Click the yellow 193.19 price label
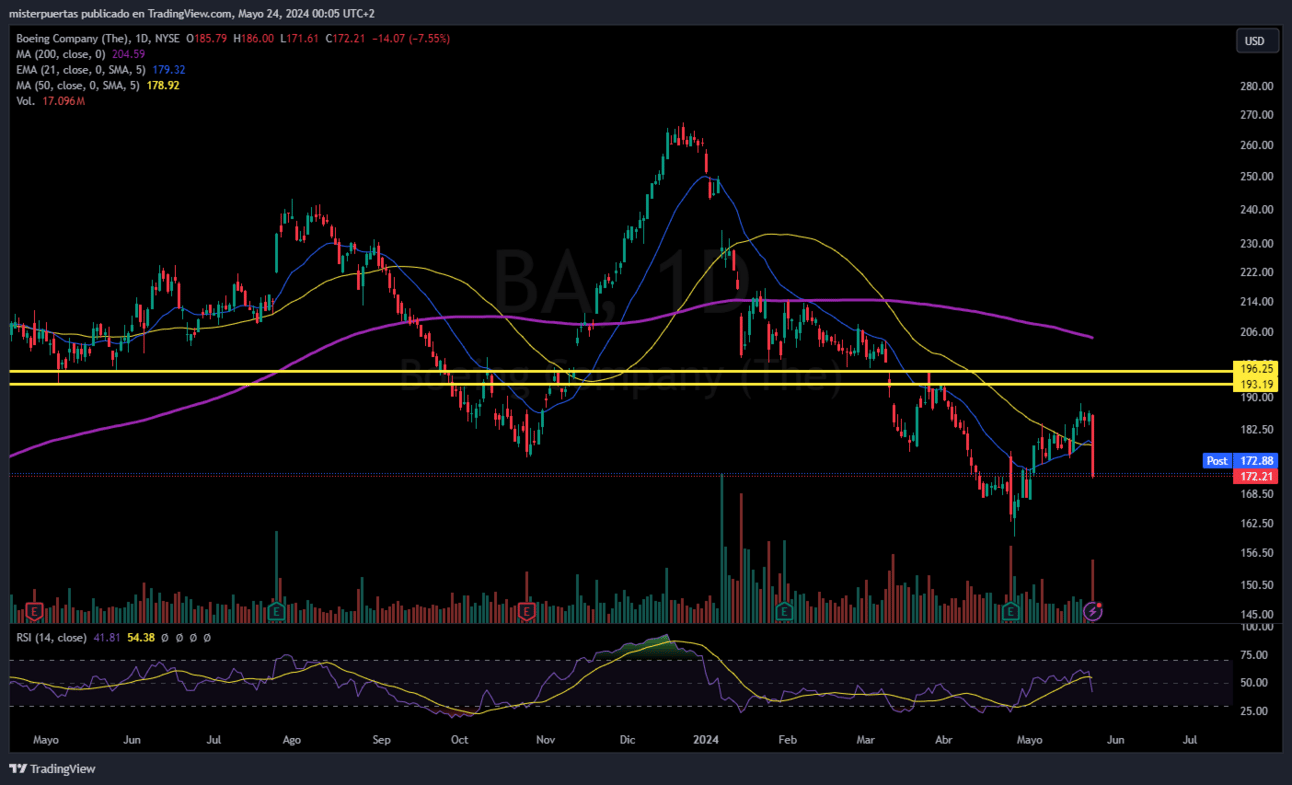Screen dimensions: 1292x785 coord(1256,384)
